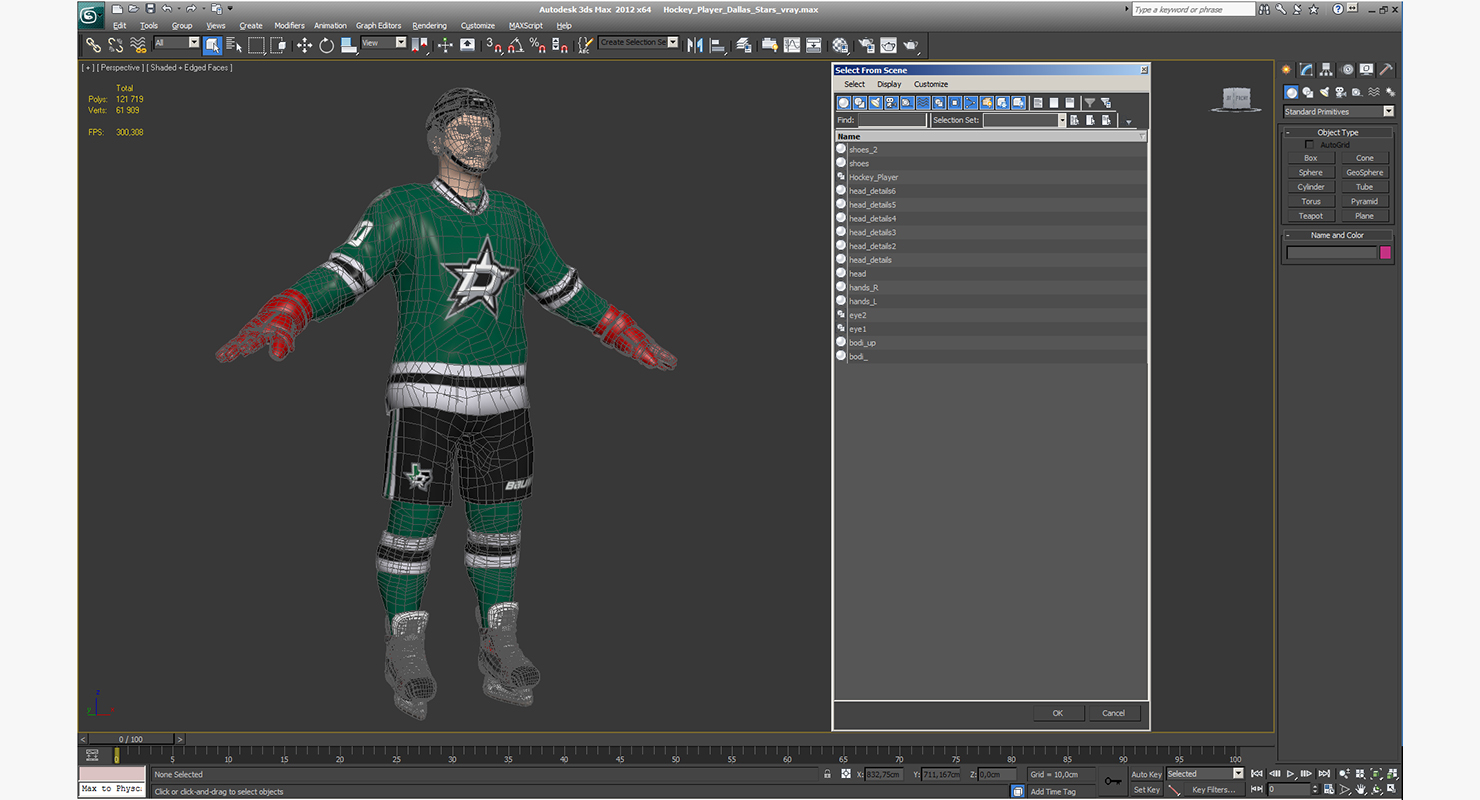Toggle Angle Snap in toolbar
Image resolution: width=1480 pixels, height=800 pixels.
(x=515, y=45)
